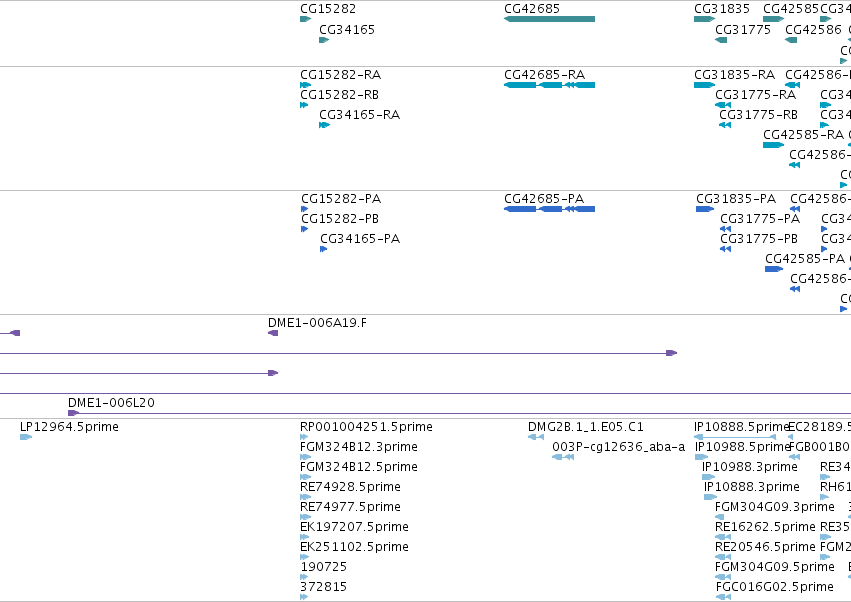Viewport: 851px width, 602px height.
Task: Select EST FGM324B12.5prime
Action: (x=359, y=467)
